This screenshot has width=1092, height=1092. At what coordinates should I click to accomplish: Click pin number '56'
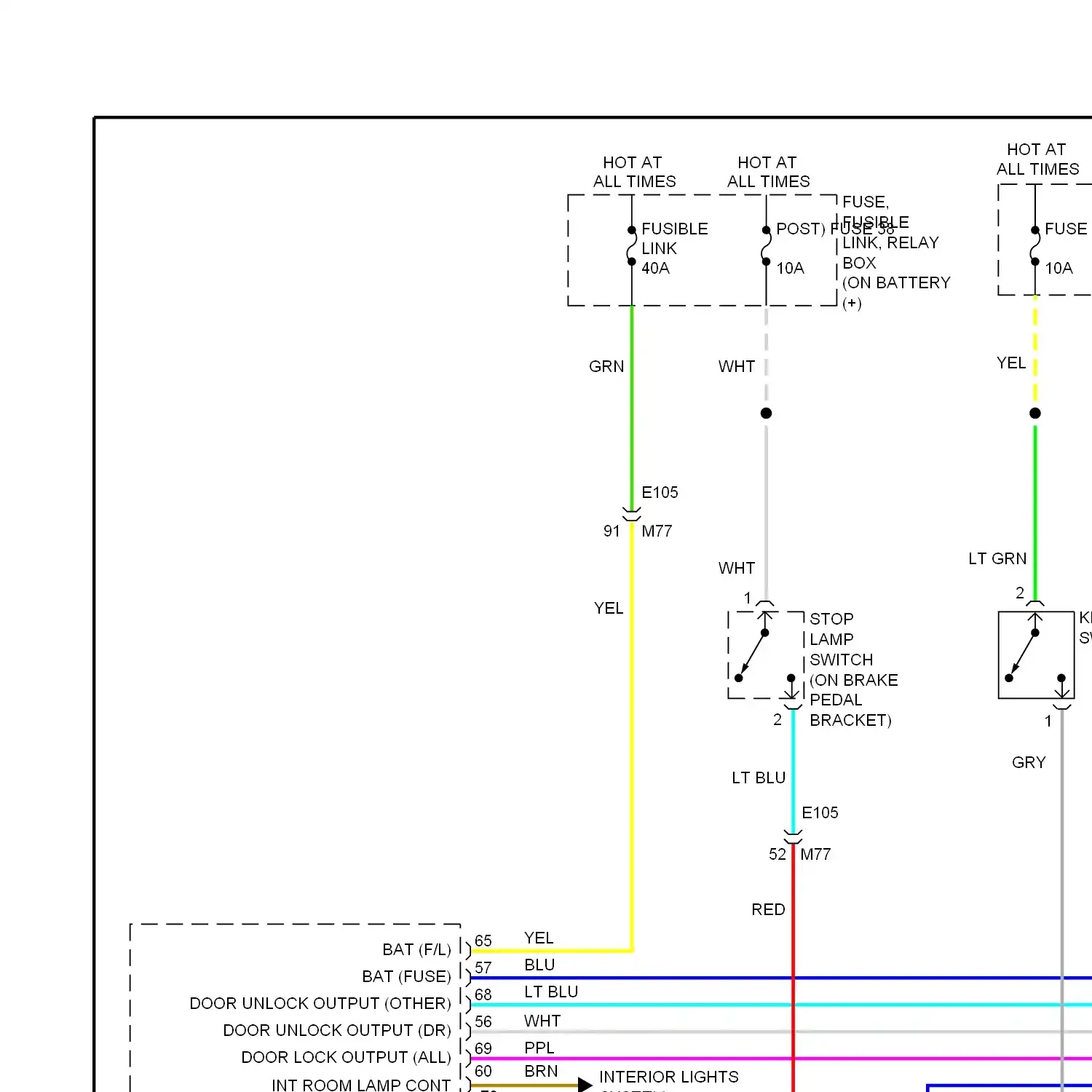483,1021
